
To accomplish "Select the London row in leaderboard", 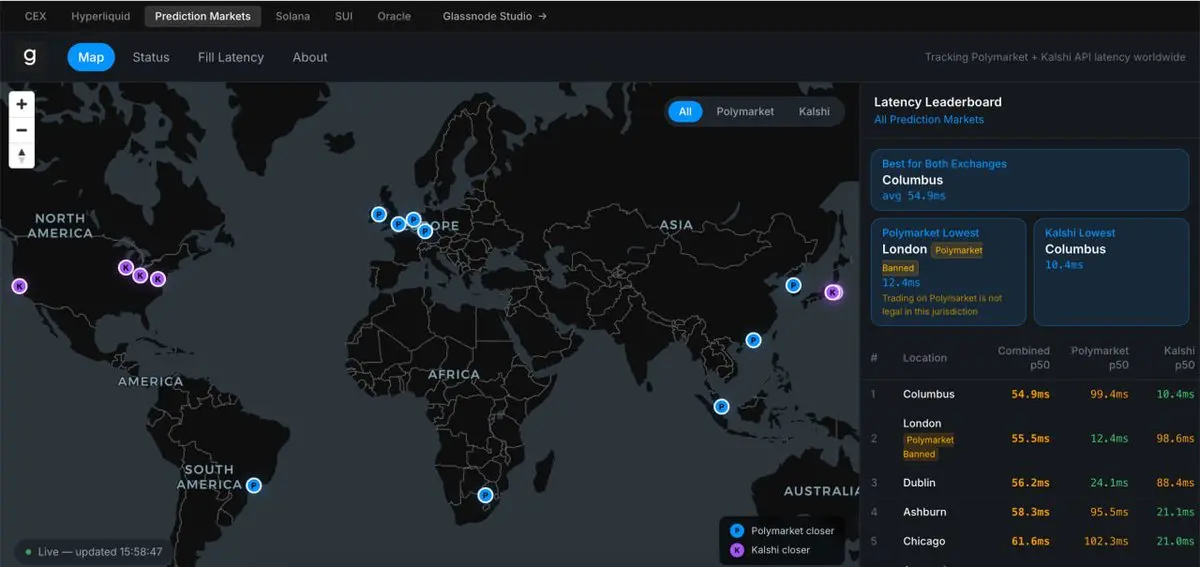I will point(1030,438).
